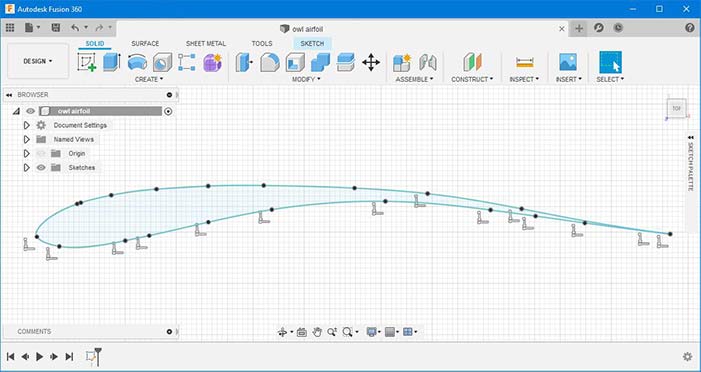Select the Pan hand tool
This screenshot has height=372, width=701.
click(x=317, y=332)
